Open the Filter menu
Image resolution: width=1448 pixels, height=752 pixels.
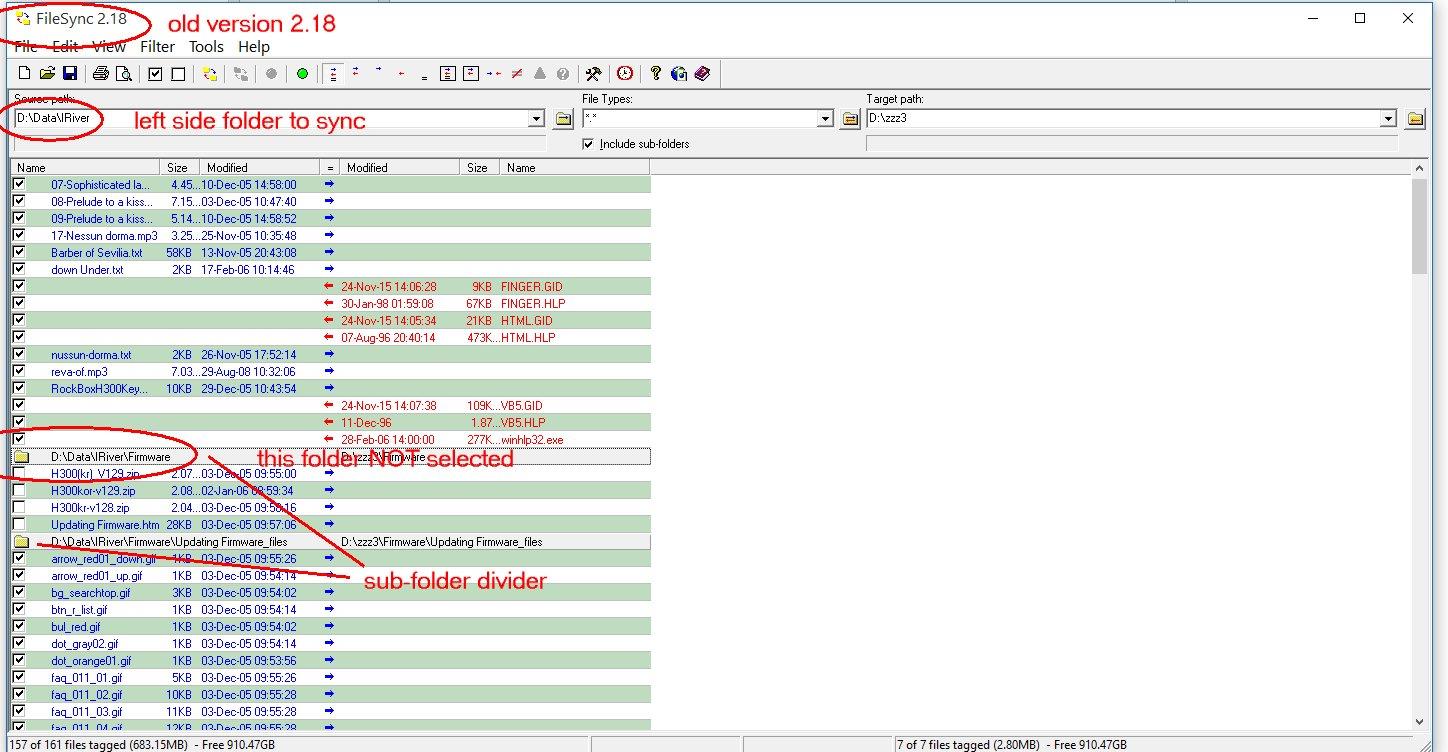[x=157, y=46]
